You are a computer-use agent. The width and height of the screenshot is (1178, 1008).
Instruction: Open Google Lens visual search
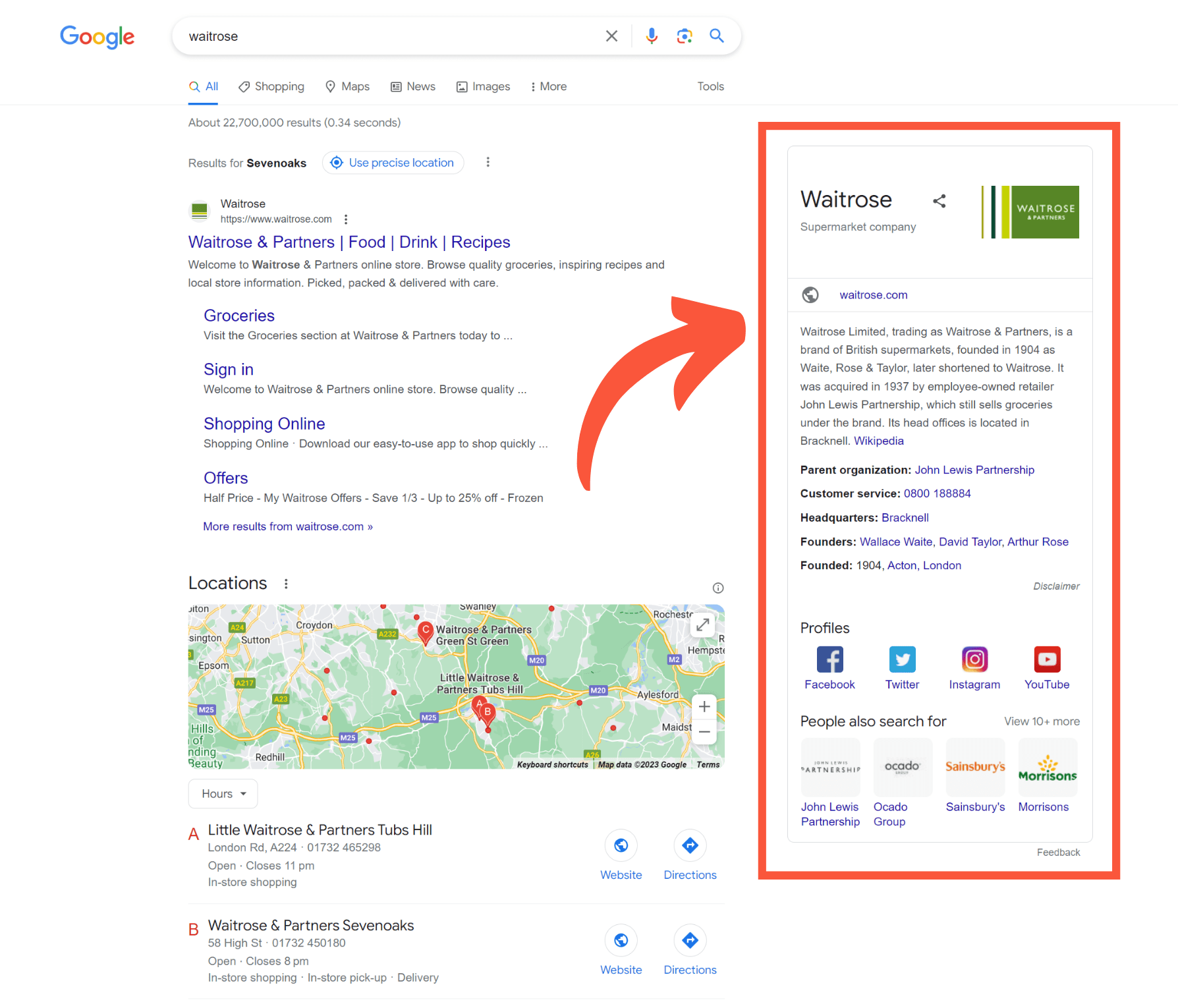pyautogui.click(x=685, y=36)
